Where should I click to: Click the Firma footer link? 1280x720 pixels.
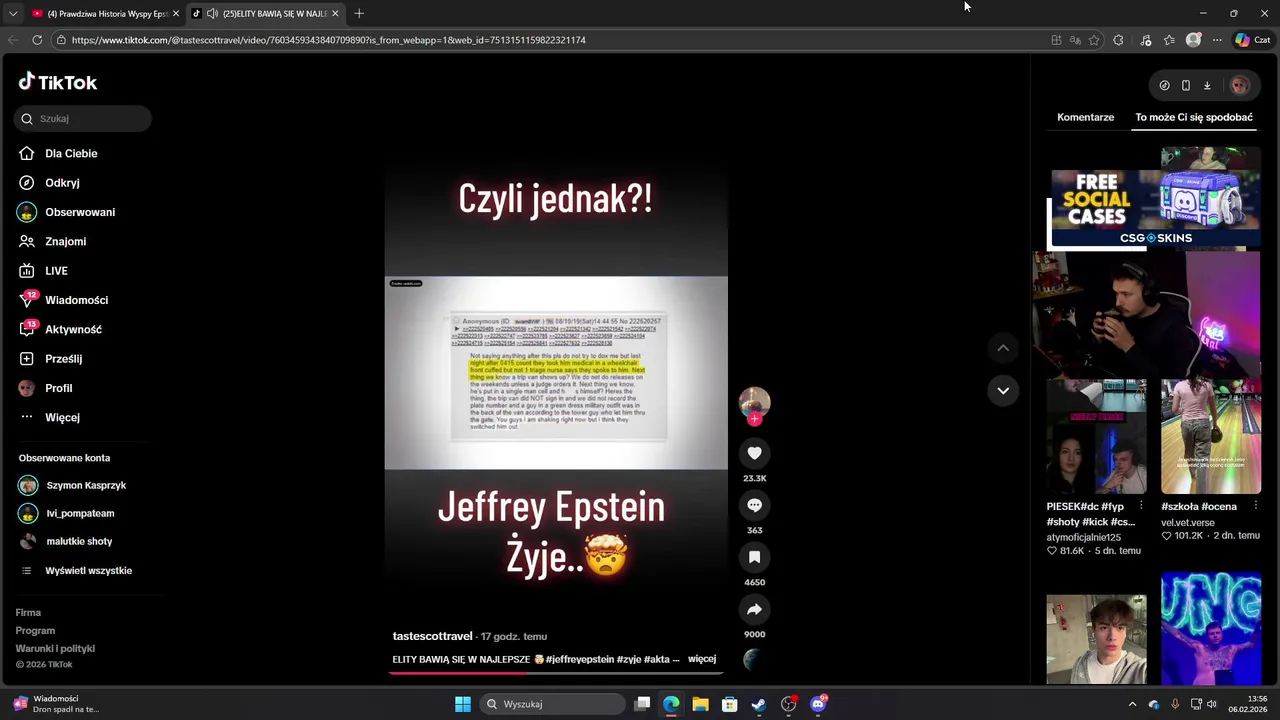(28, 613)
